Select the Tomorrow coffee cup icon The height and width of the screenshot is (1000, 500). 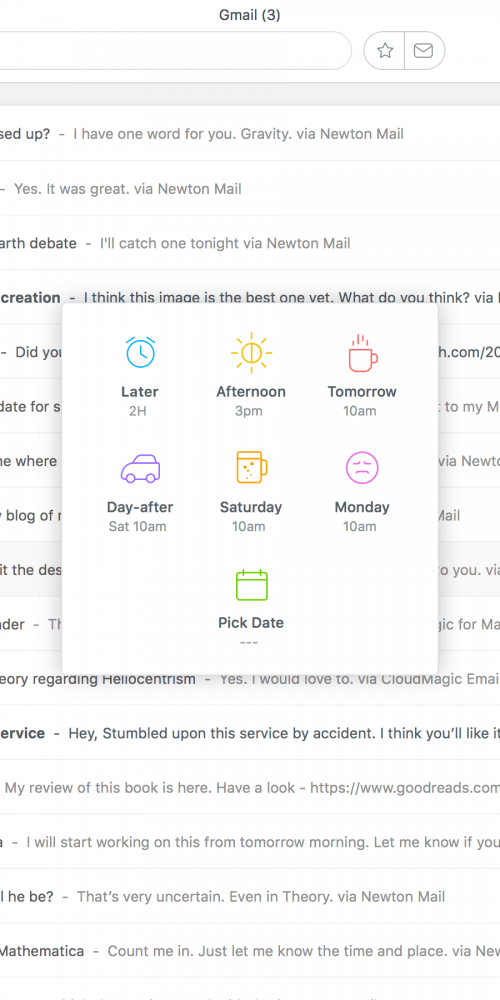coord(362,353)
